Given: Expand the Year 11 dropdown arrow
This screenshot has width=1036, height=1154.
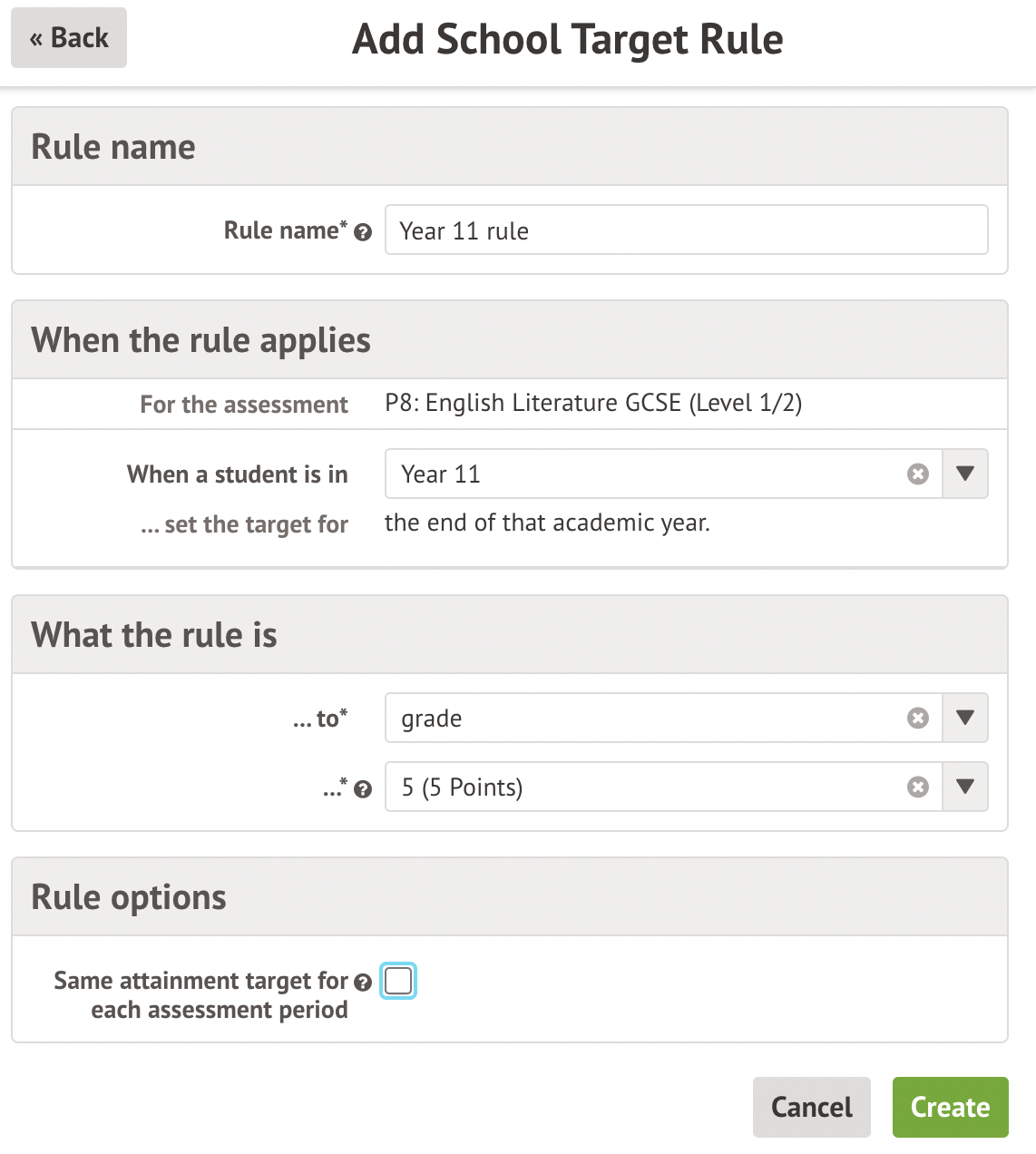Looking at the screenshot, I should click(965, 474).
